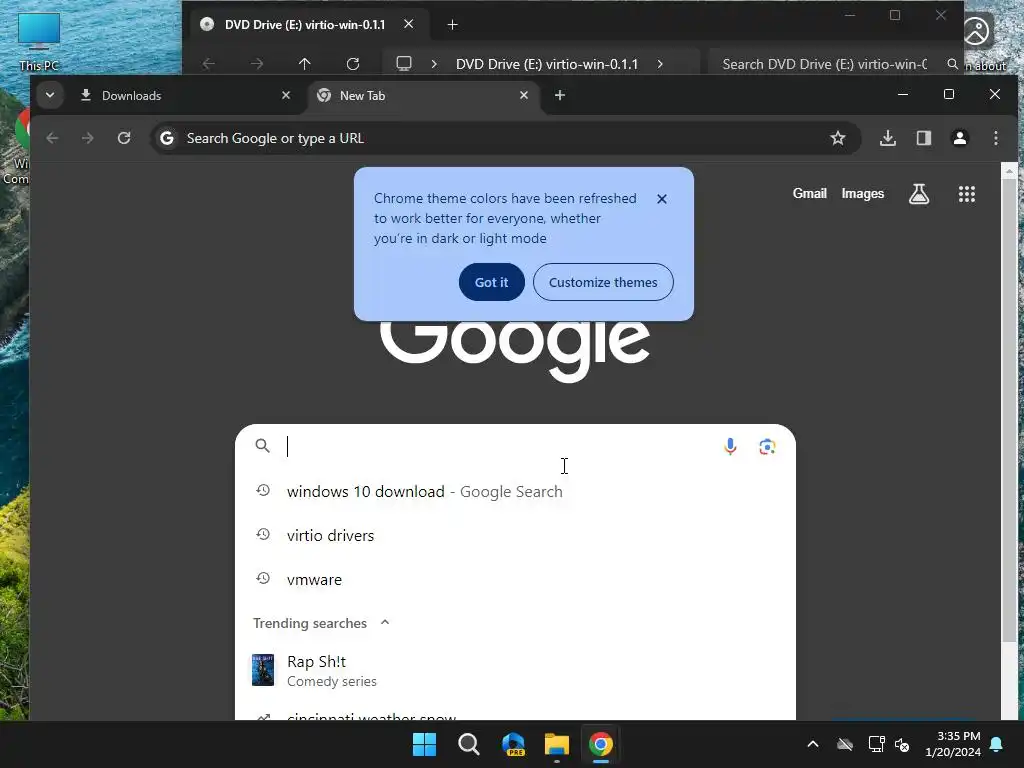Viewport: 1024px width, 768px height.
Task: Click the Rap Sh!t poster thumbnail
Action: click(263, 670)
